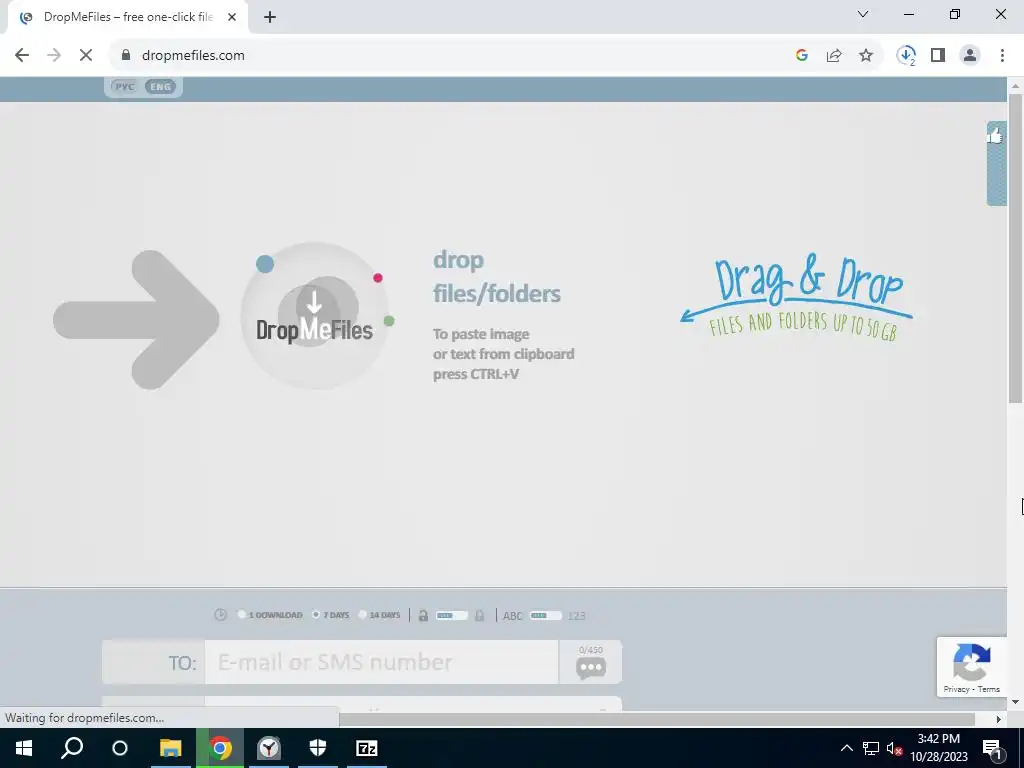This screenshot has width=1024, height=768.
Task: Open Chrome downloads indicator
Action: coord(906,56)
